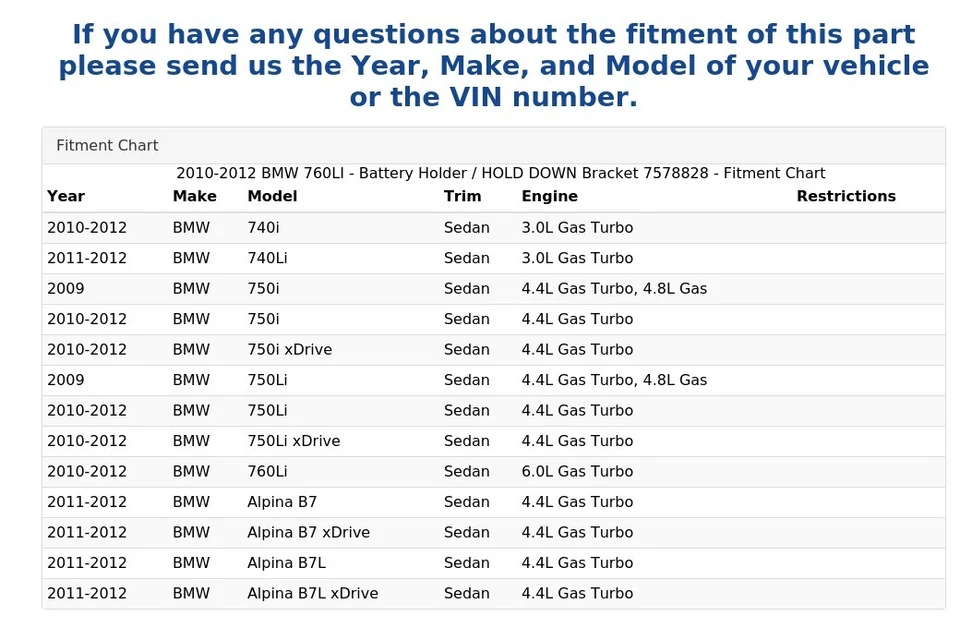
Task: Click the table caption about 760LI Battery Holder
Action: point(500,173)
